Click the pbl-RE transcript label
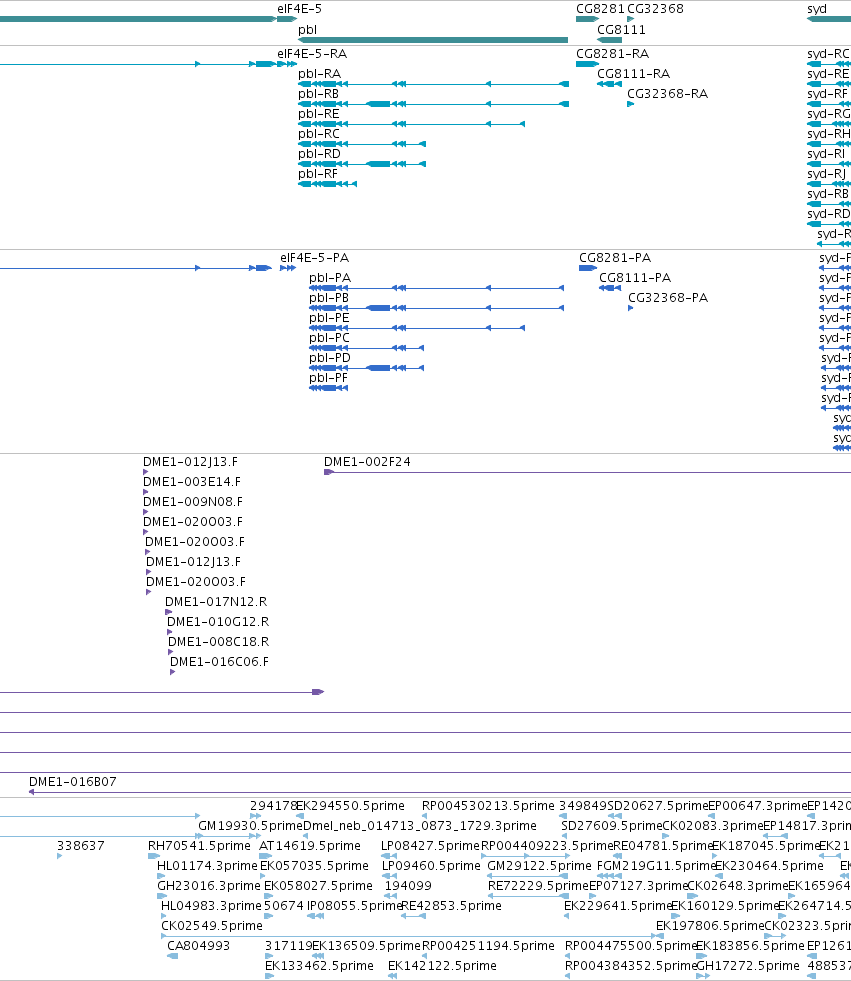Screen dimensions: 851x981 click(318, 114)
